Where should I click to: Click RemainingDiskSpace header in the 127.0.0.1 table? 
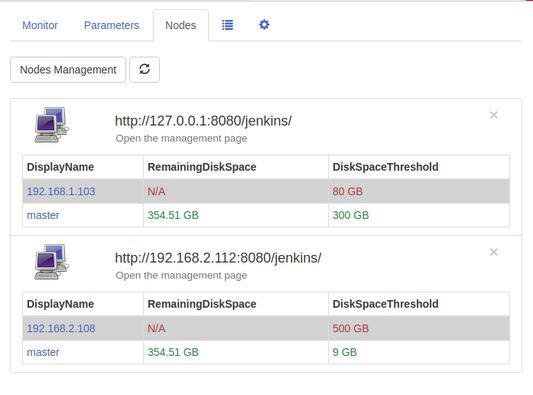coord(202,167)
